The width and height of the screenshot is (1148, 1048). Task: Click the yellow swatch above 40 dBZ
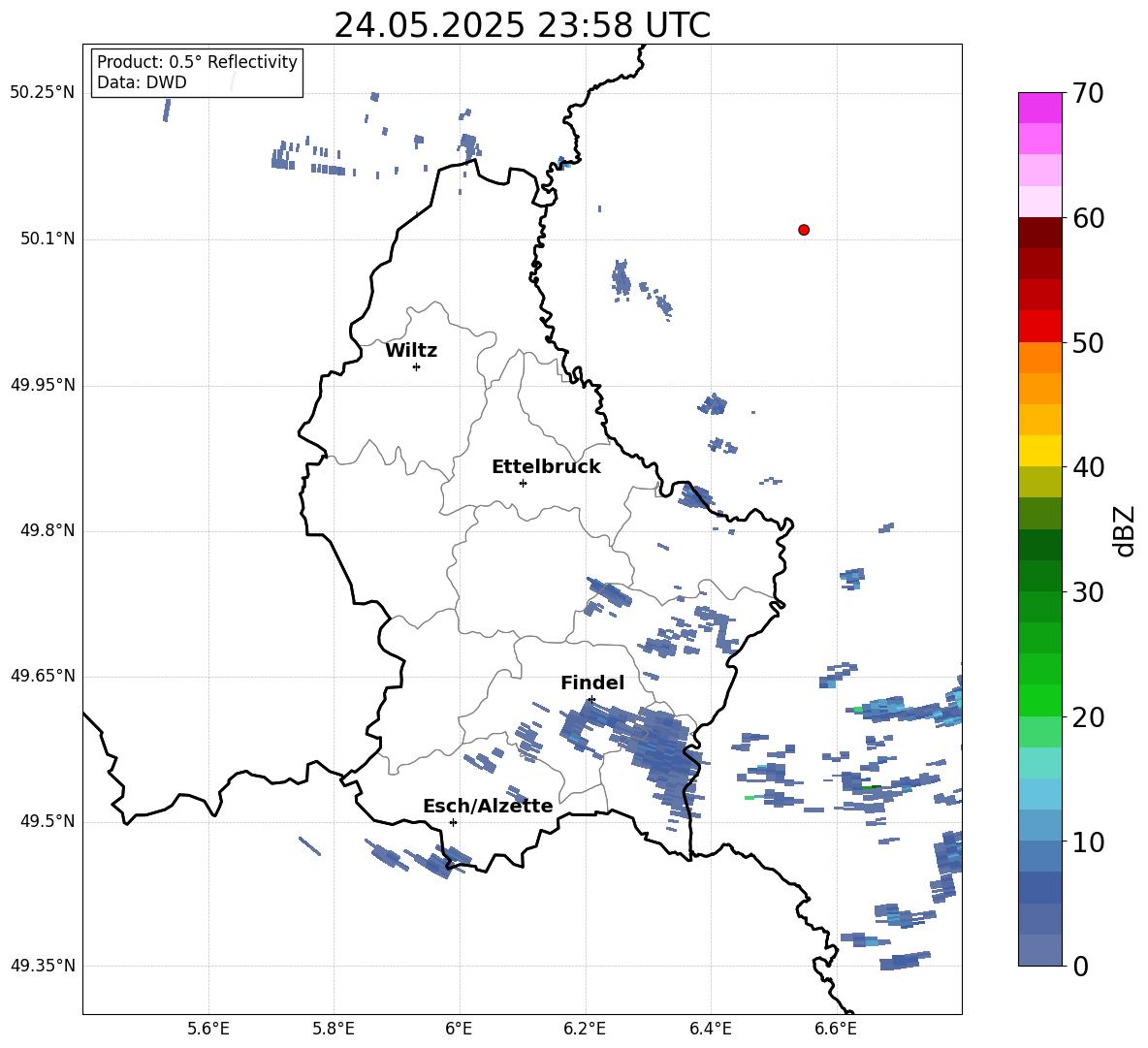tap(1039, 451)
